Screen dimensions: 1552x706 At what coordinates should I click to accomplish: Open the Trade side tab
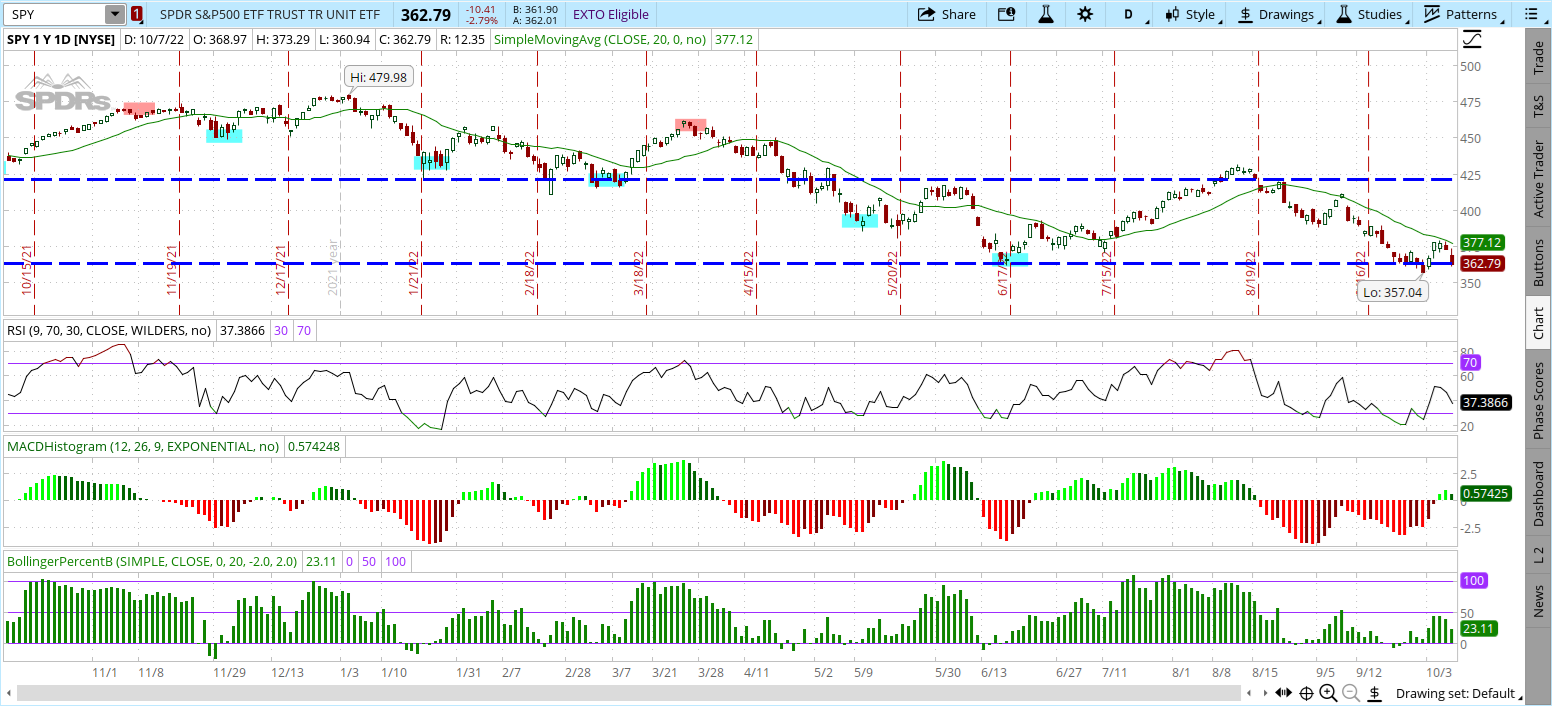(1539, 57)
